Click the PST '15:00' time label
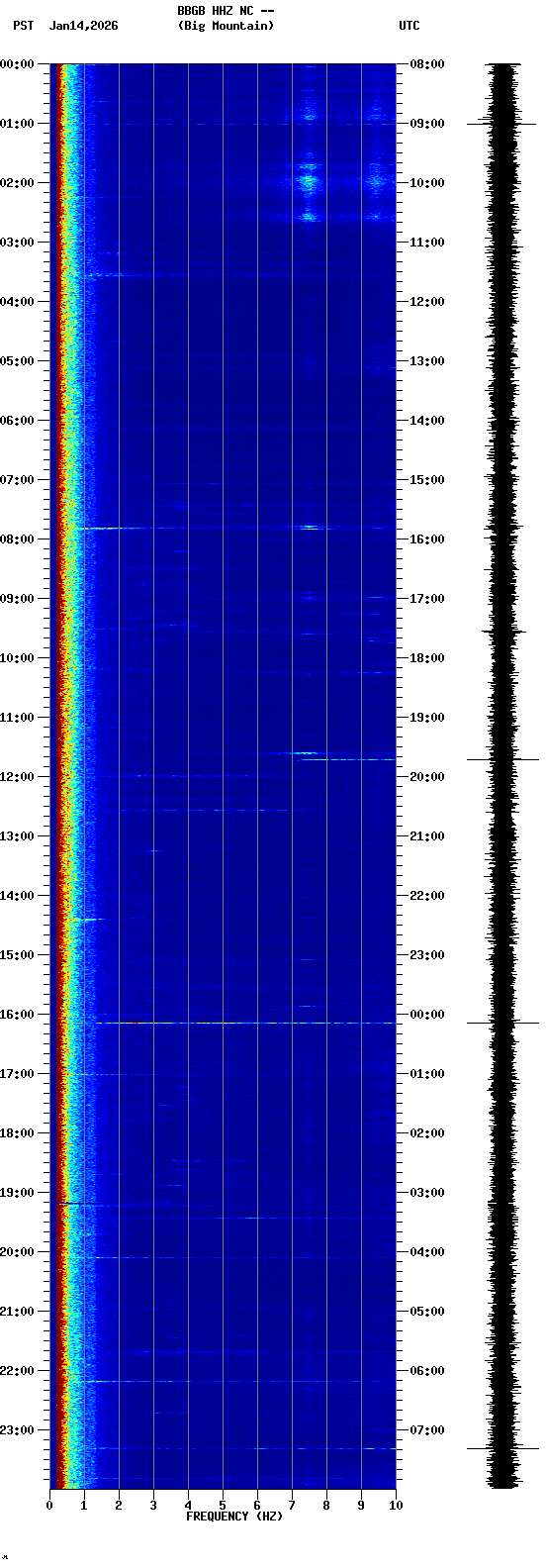Screen dimensions: 546x1568 17,955
